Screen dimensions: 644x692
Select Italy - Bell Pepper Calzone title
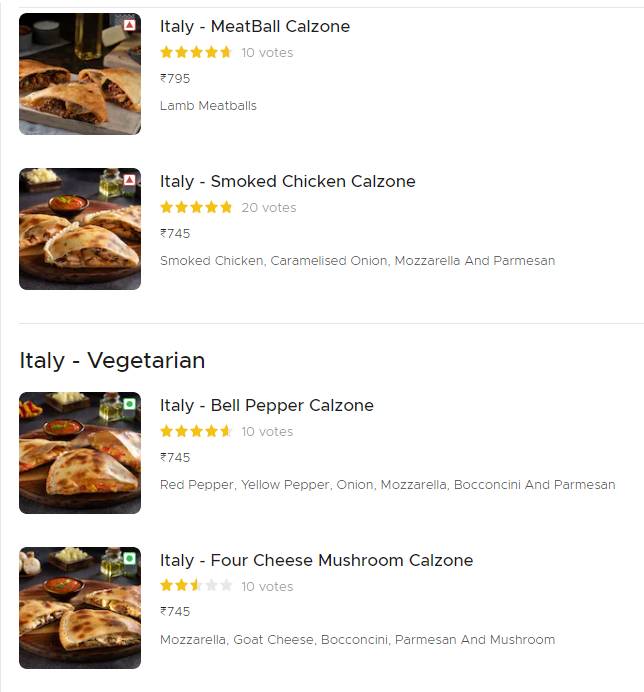pos(266,405)
